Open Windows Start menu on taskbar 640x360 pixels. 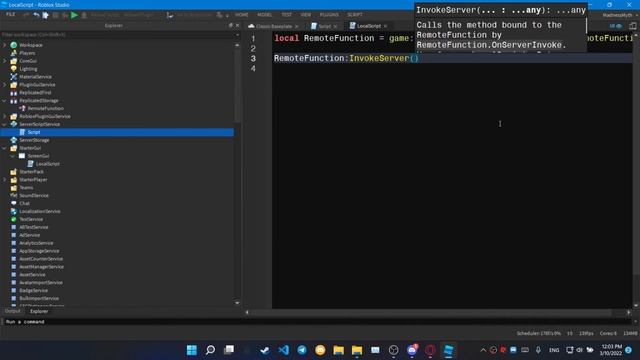(191, 350)
